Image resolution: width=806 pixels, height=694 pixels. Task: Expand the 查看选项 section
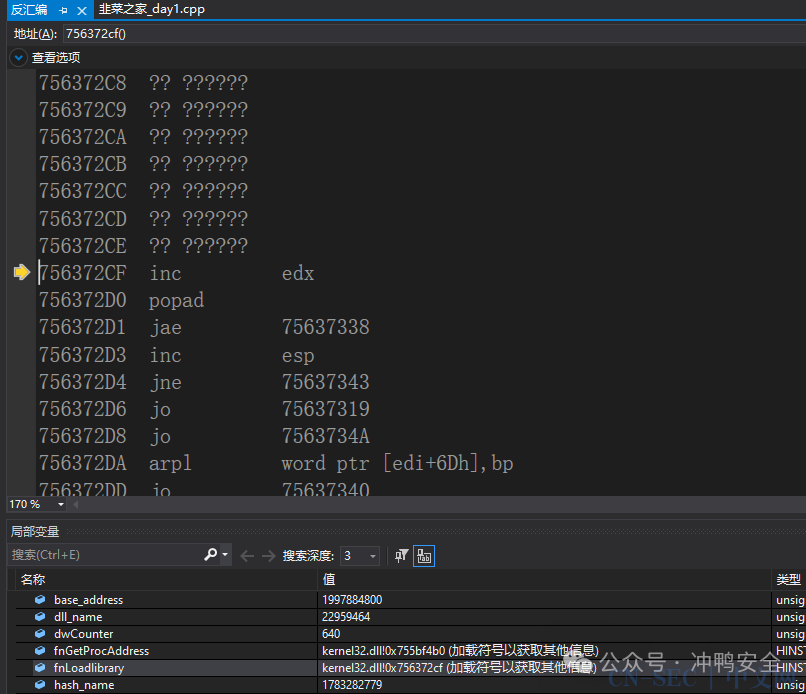(x=19, y=58)
